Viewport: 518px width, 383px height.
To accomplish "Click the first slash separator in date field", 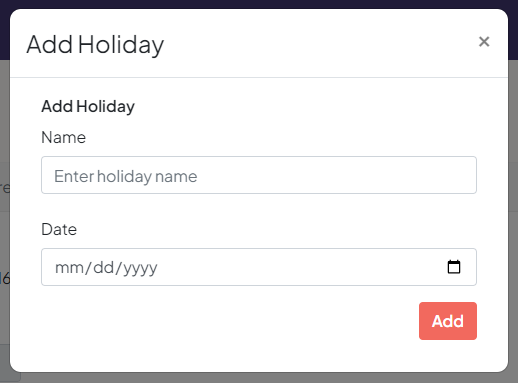I will [88, 268].
